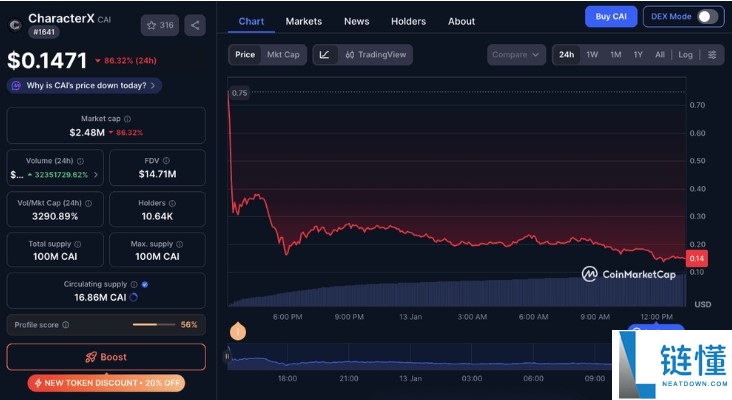Click the 0.14 current price tag
The width and height of the screenshot is (732, 400).
[697, 259]
